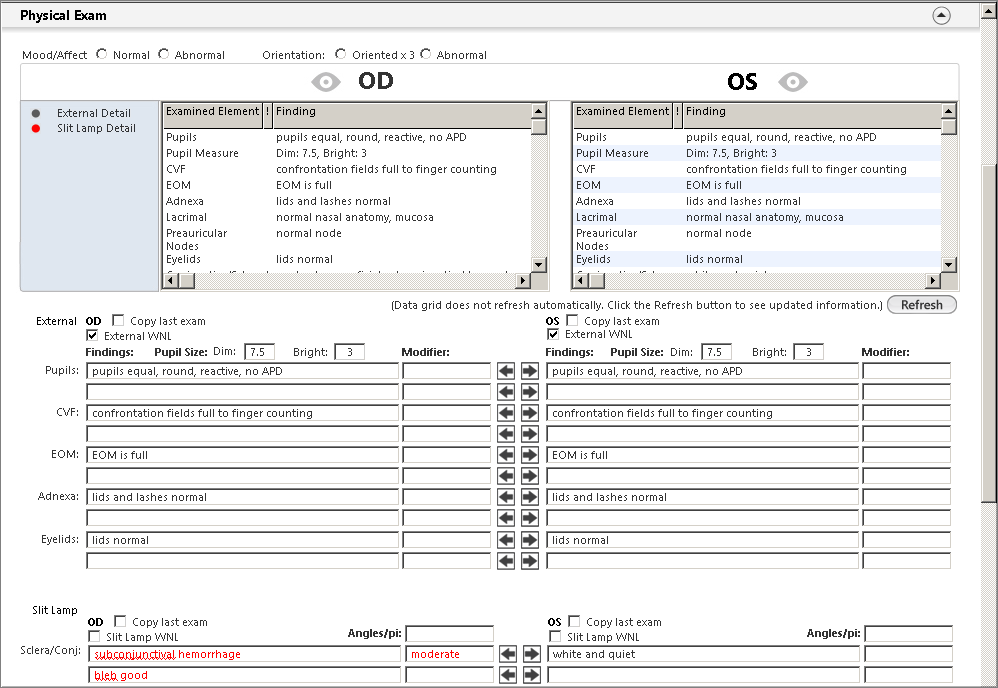Click OD Pupils modifier field
Image resolution: width=998 pixels, height=688 pixels.
[x=447, y=371]
